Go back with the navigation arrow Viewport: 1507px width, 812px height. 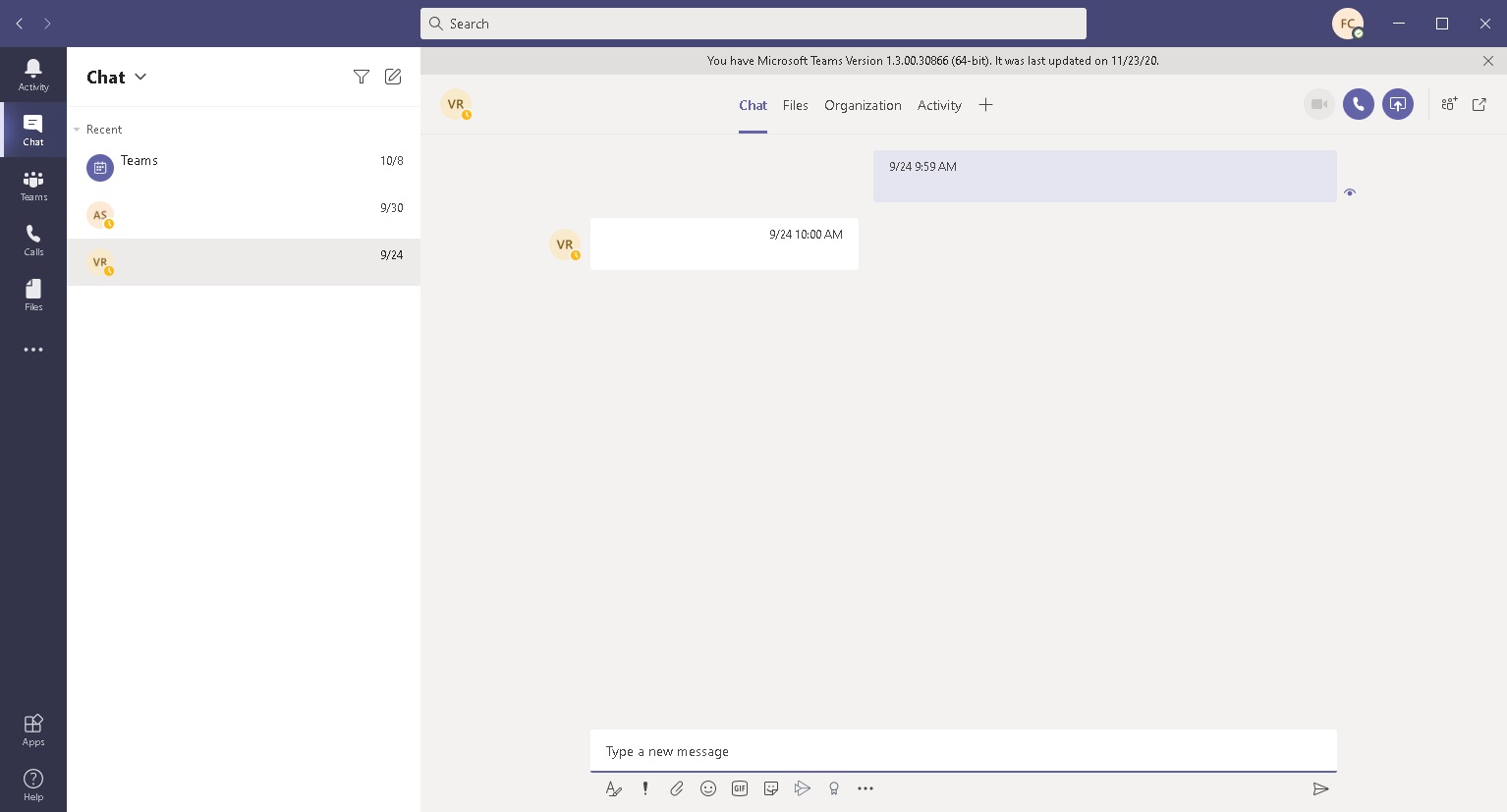(x=20, y=24)
